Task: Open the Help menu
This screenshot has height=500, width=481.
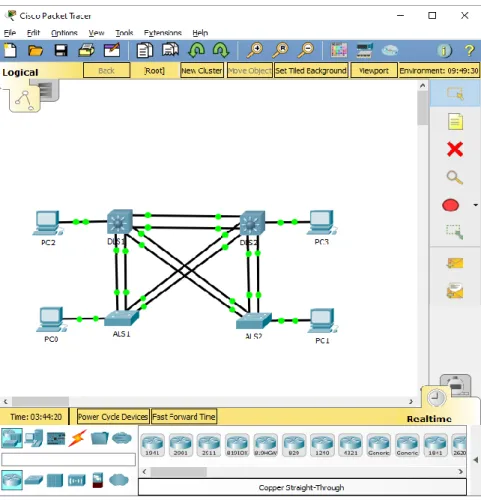Action: [200, 33]
